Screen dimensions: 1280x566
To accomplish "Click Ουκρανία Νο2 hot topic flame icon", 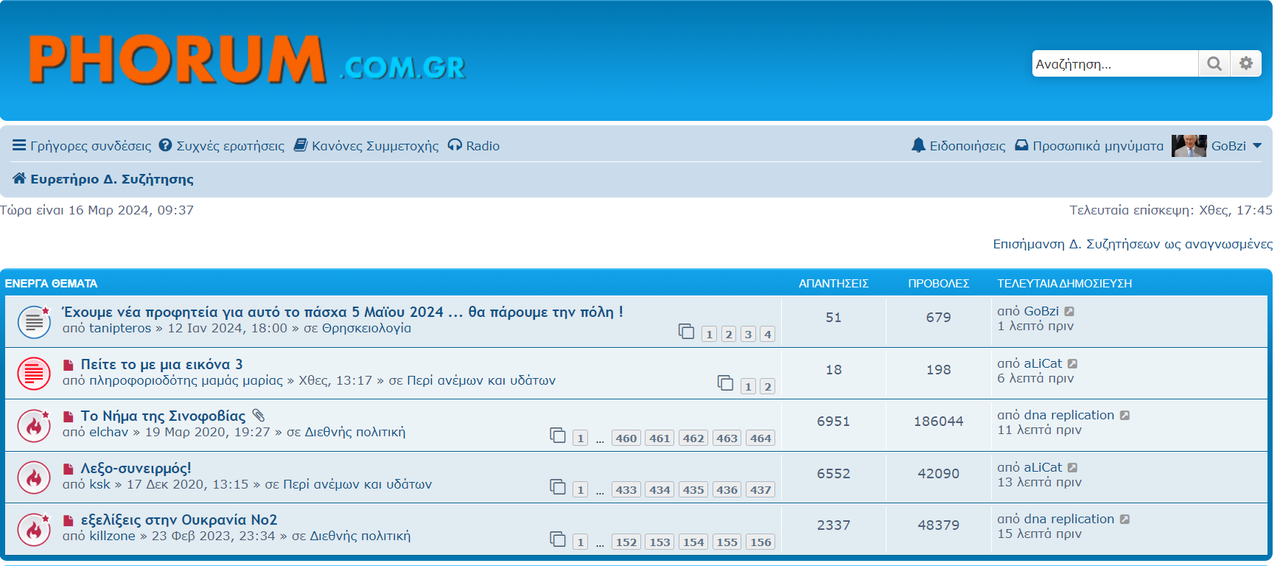I will tap(34, 530).
